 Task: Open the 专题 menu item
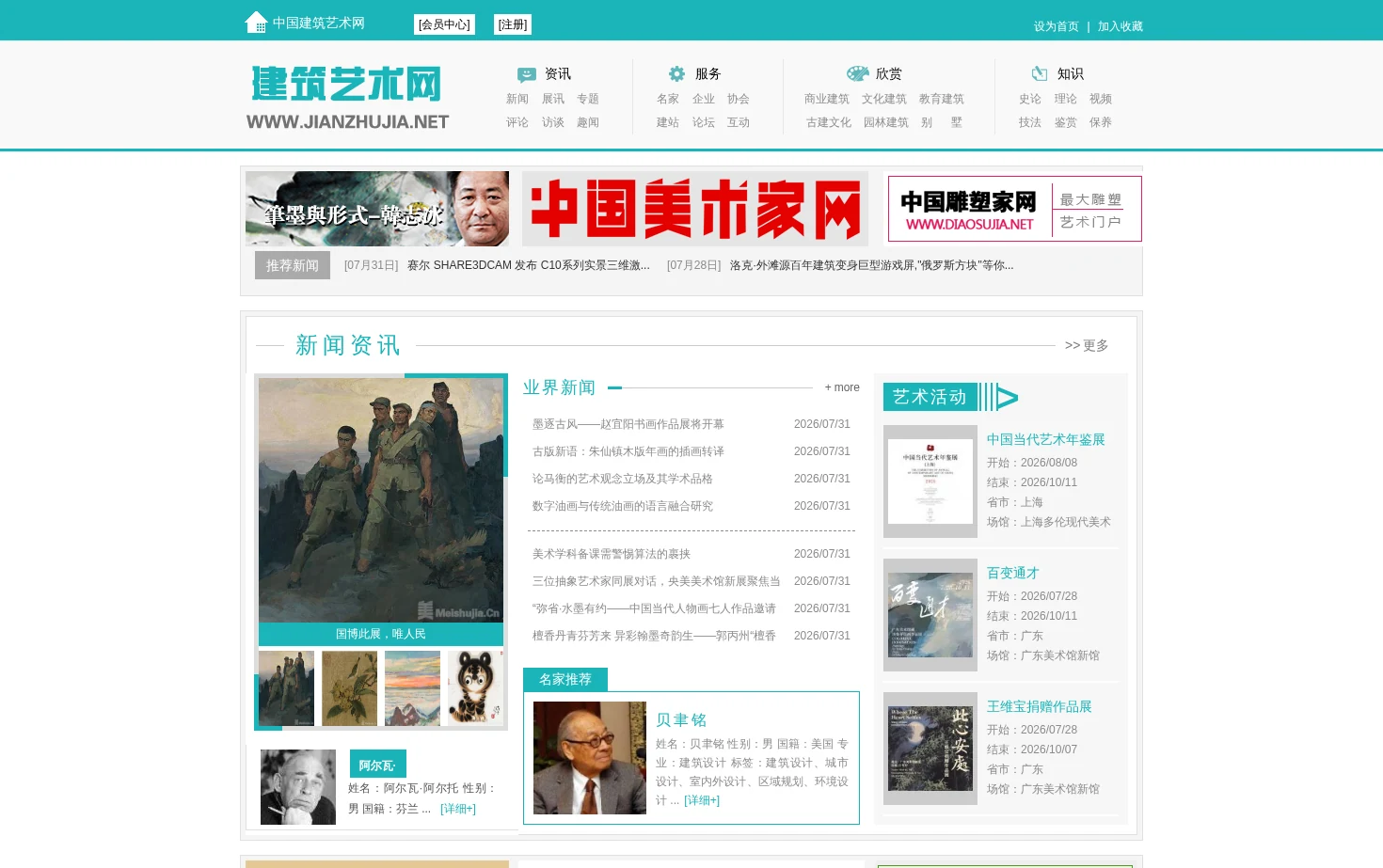[588, 99]
